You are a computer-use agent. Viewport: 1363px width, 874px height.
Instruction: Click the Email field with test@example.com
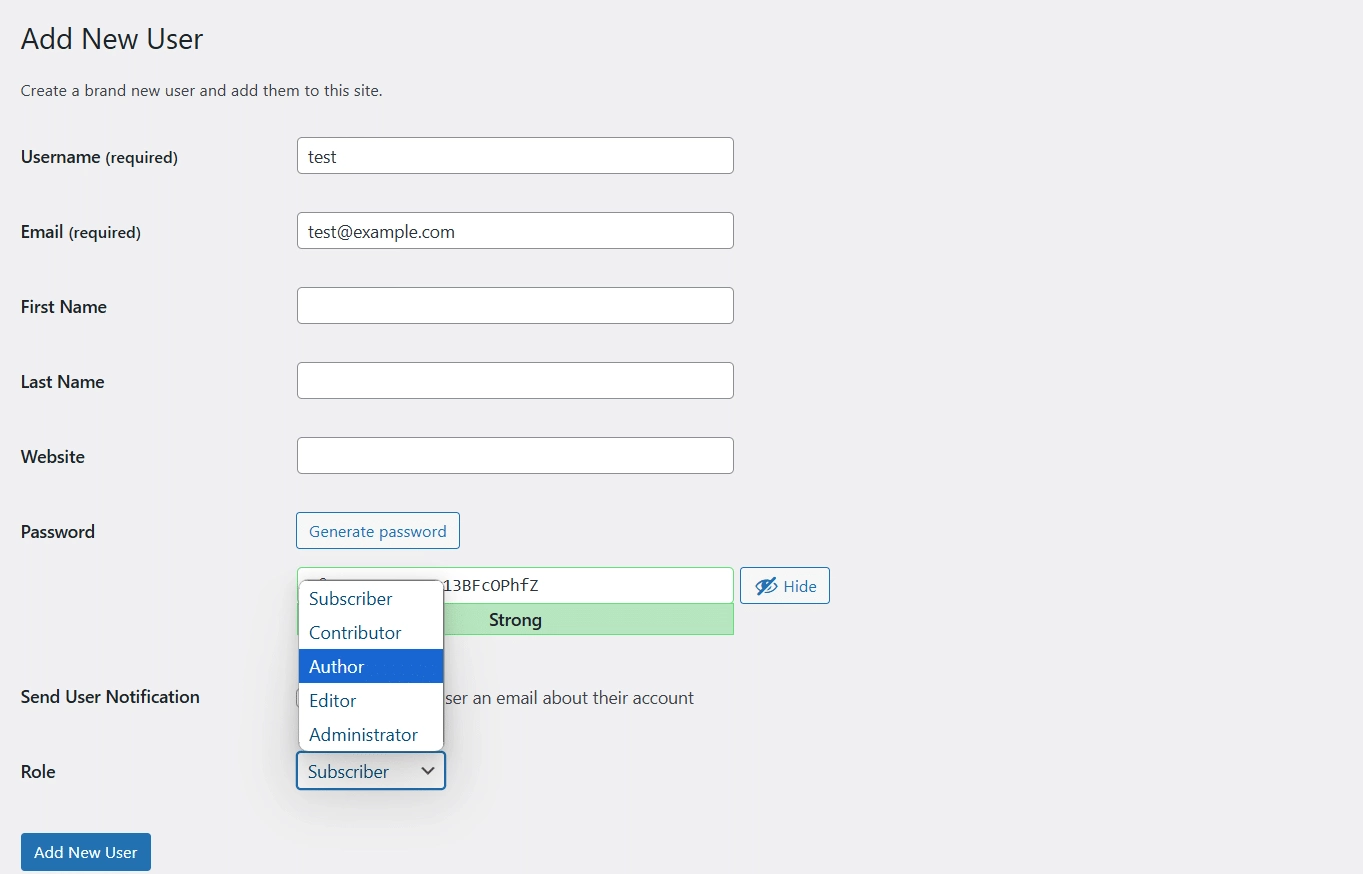pyautogui.click(x=514, y=230)
